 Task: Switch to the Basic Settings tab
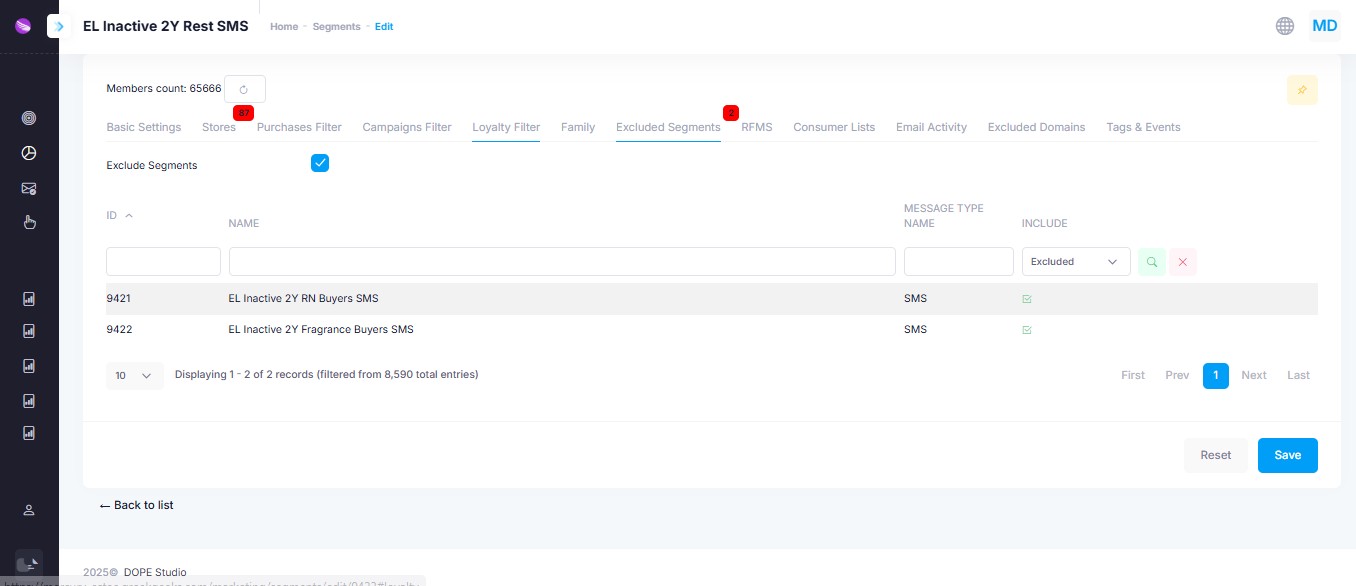pyautogui.click(x=144, y=127)
